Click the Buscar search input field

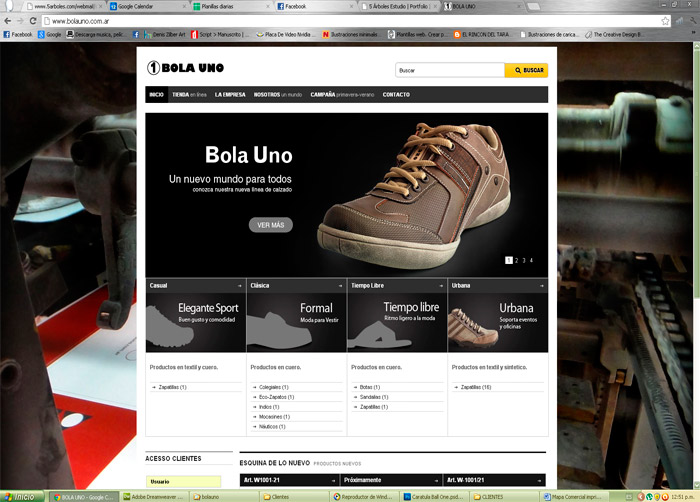[x=450, y=71]
